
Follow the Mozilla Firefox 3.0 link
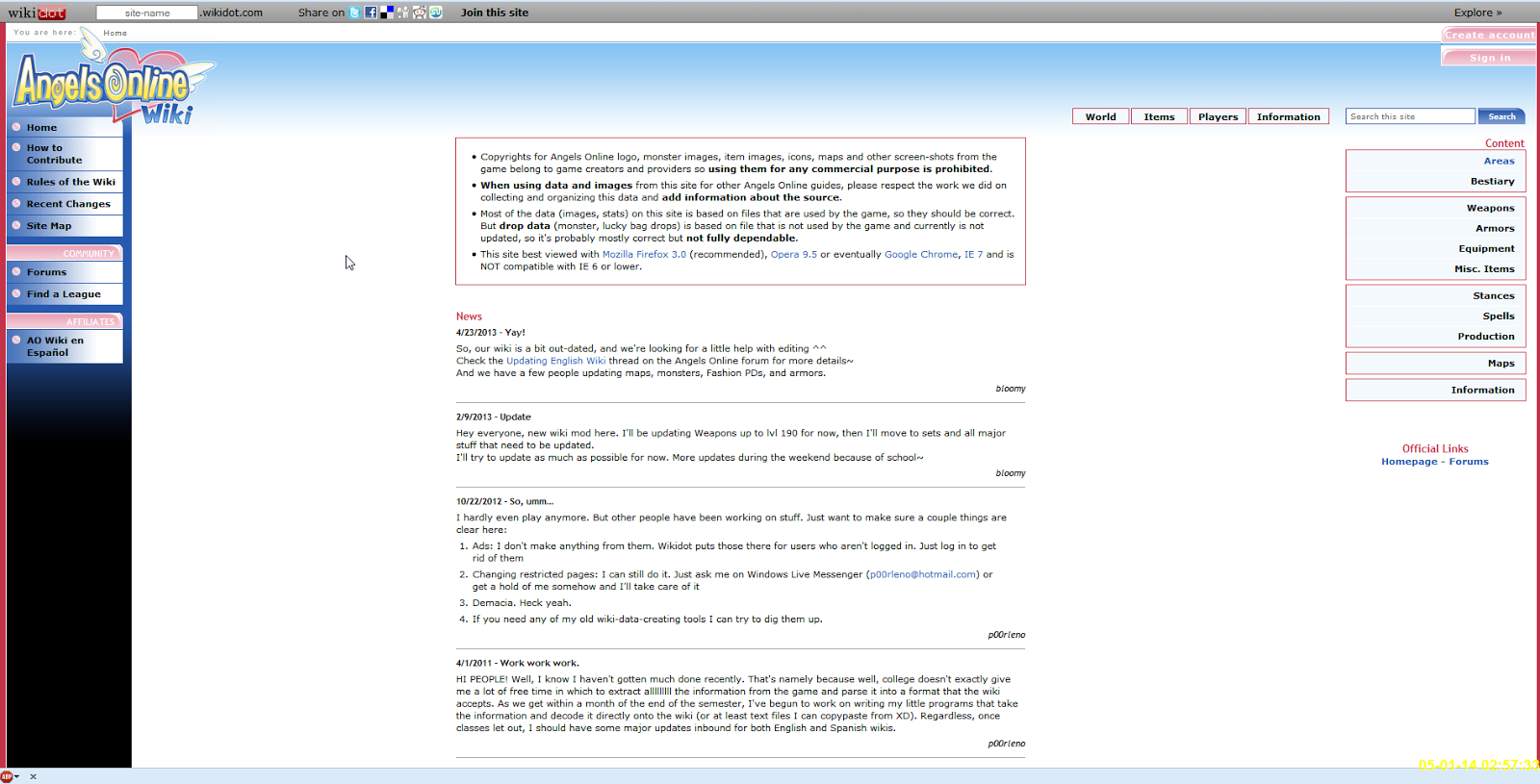point(644,255)
